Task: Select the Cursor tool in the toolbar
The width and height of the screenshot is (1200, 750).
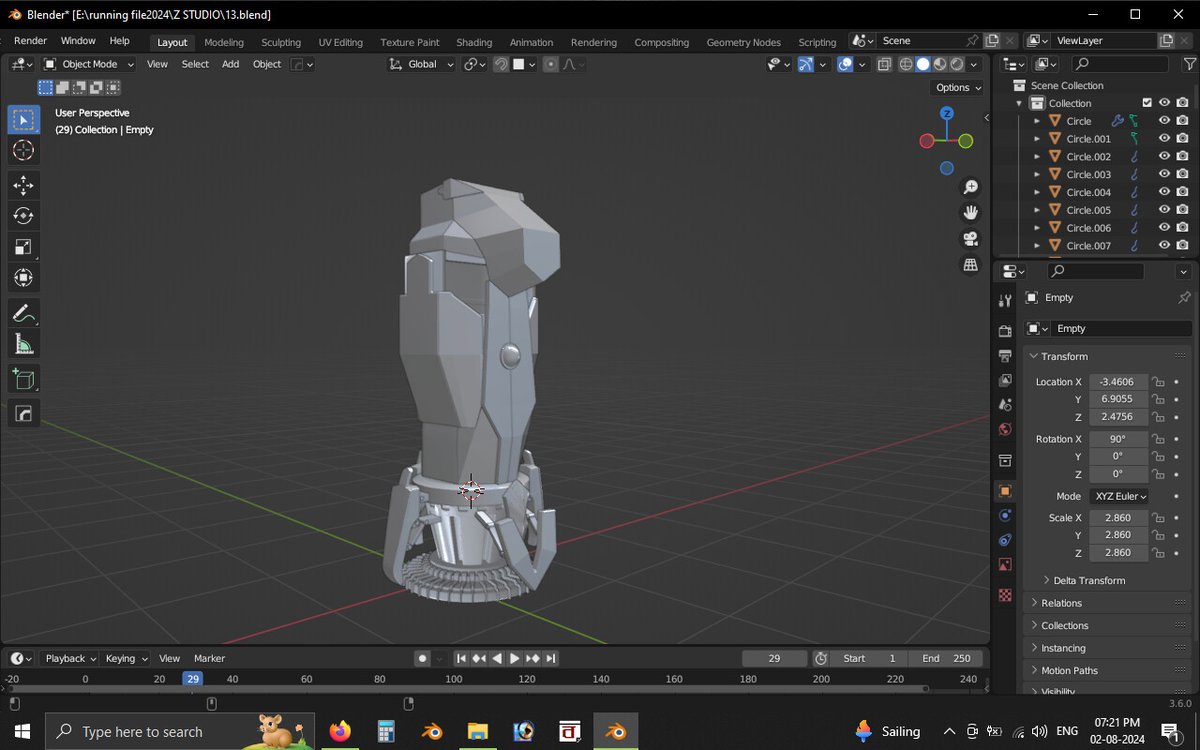Action: coord(23,151)
